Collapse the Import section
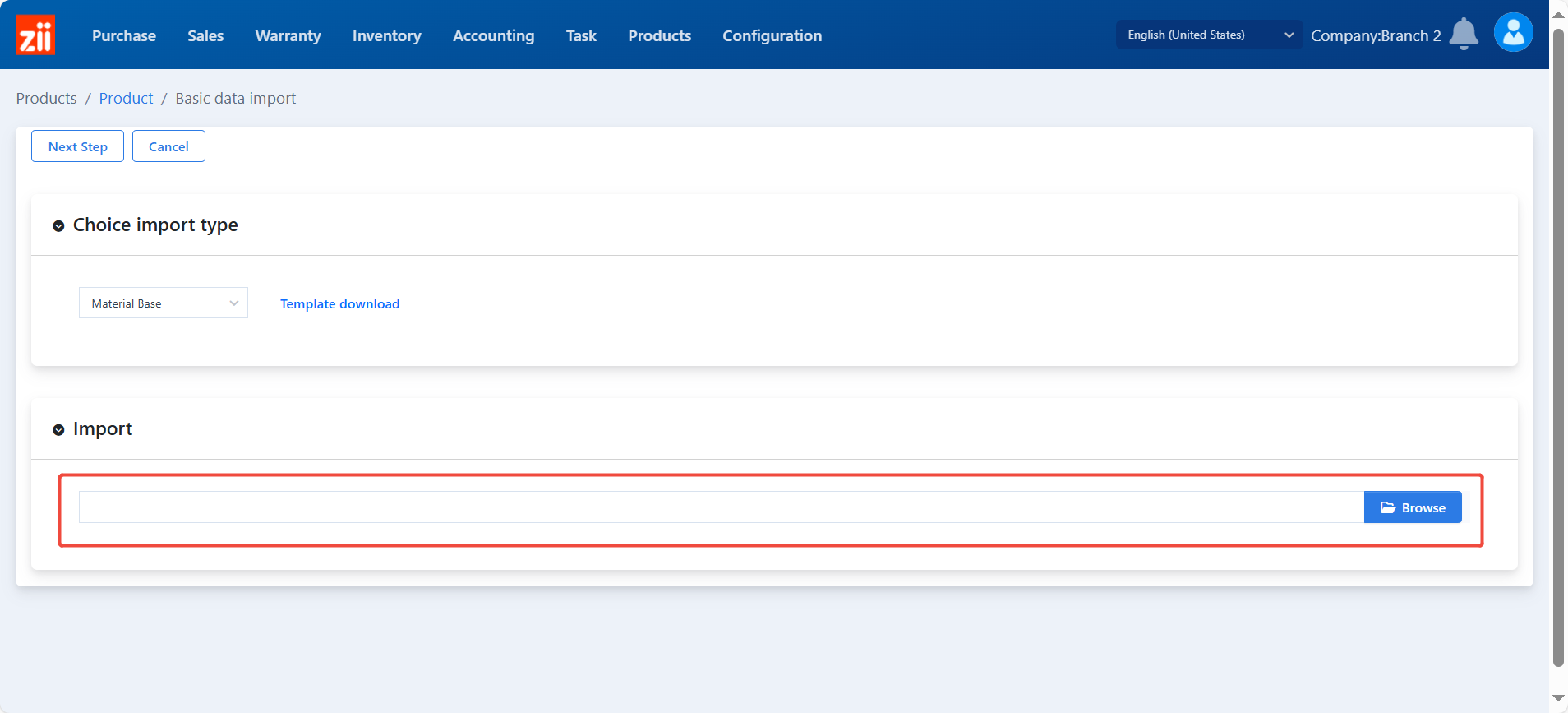 58,430
